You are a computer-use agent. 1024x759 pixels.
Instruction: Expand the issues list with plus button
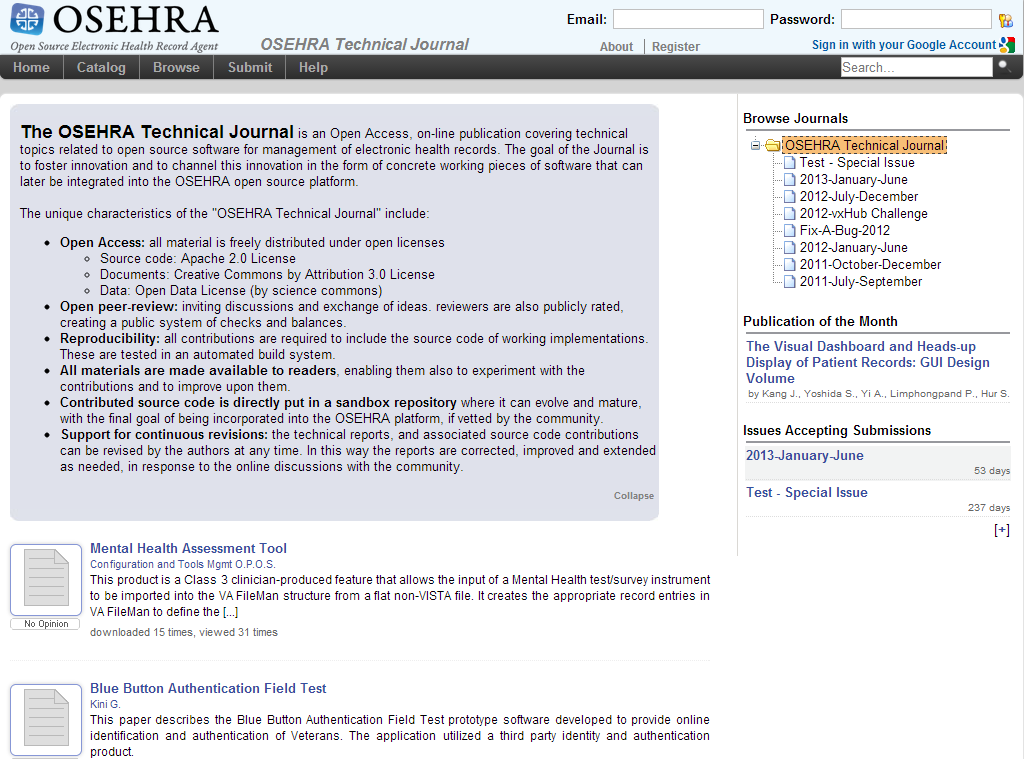(x=1001, y=530)
